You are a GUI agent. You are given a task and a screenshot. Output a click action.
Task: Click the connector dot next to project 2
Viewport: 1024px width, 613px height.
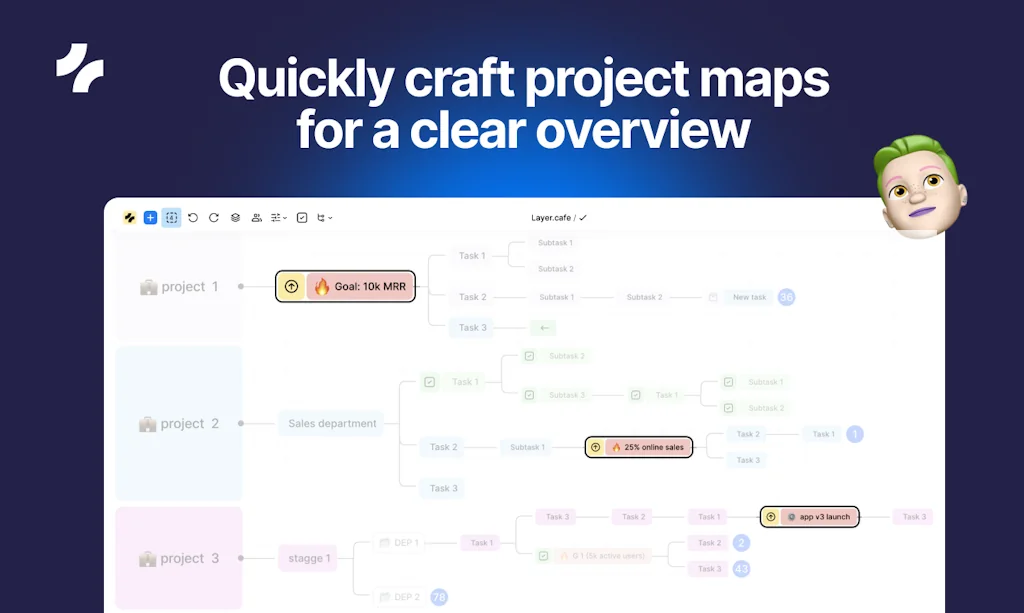point(241,423)
